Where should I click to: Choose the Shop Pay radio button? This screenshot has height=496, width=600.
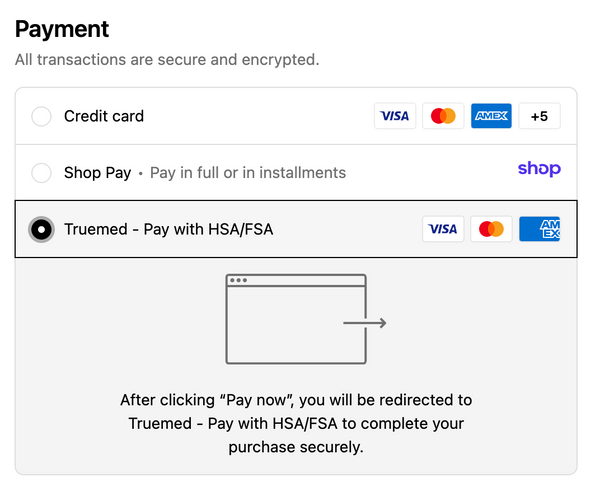click(41, 172)
